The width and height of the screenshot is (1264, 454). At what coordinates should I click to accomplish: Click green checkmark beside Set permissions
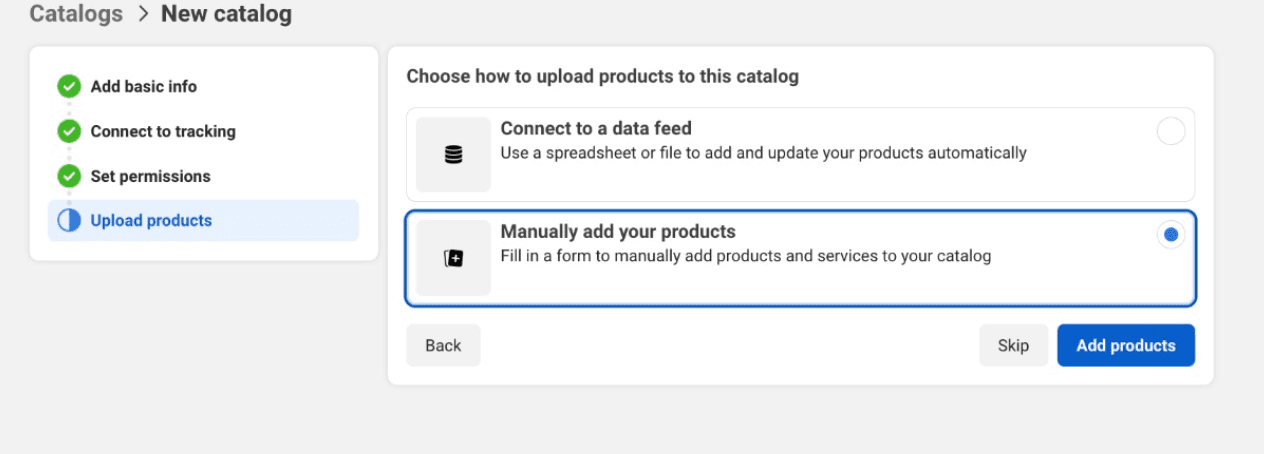coord(69,176)
